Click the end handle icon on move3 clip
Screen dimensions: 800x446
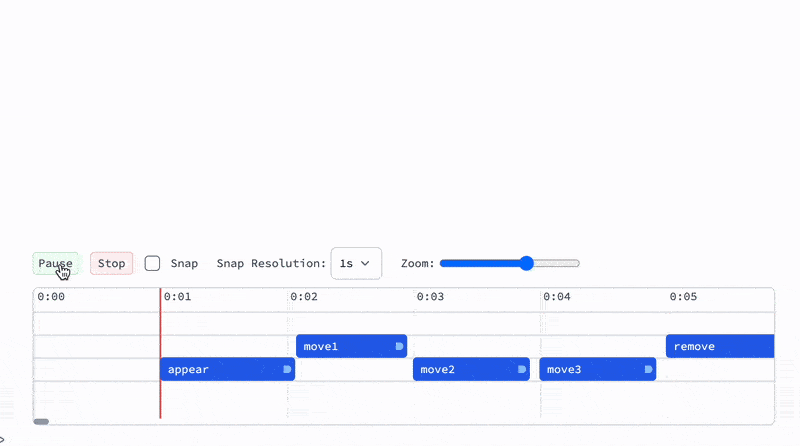pyautogui.click(x=648, y=369)
